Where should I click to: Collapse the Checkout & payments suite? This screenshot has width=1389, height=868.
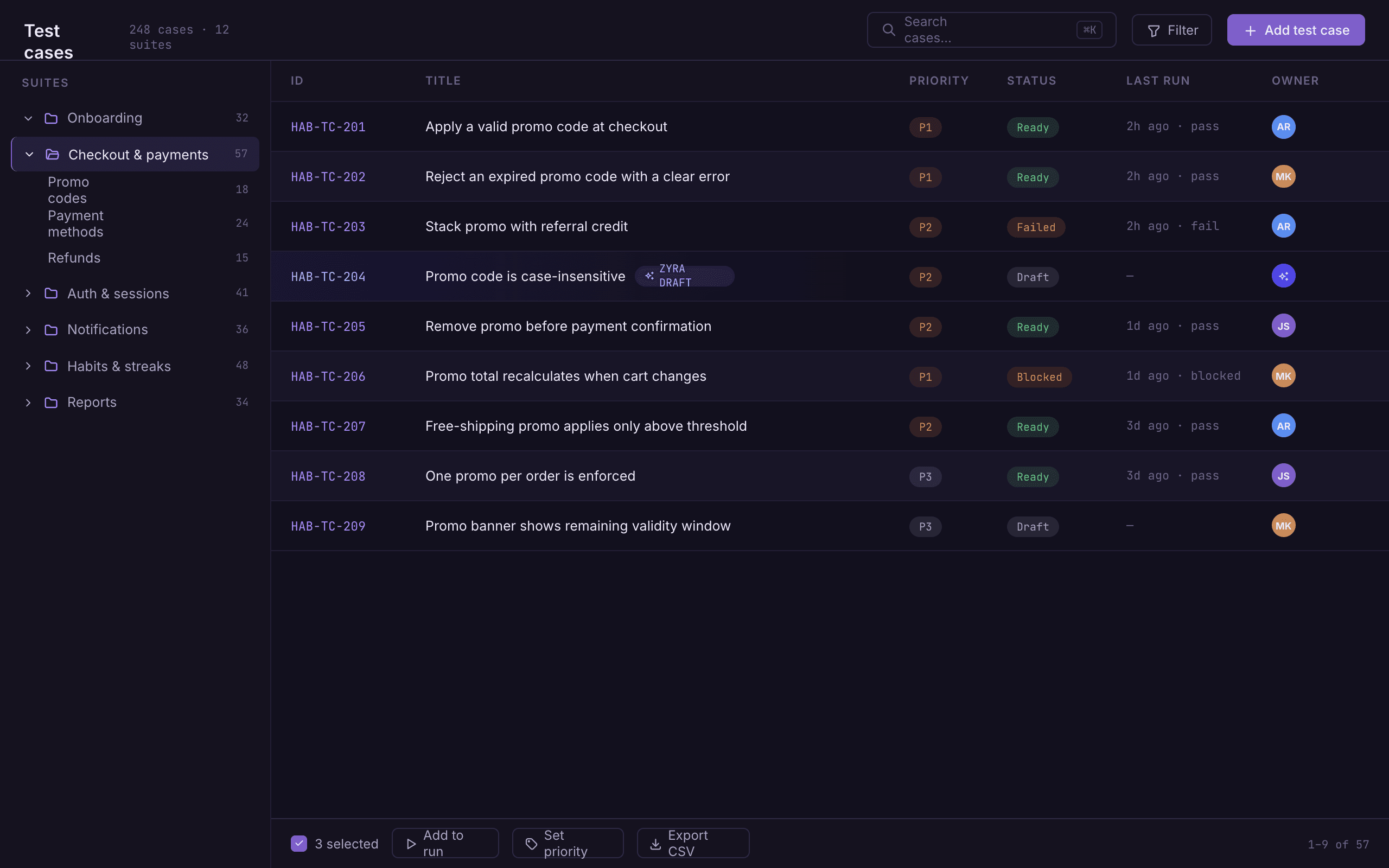point(29,155)
